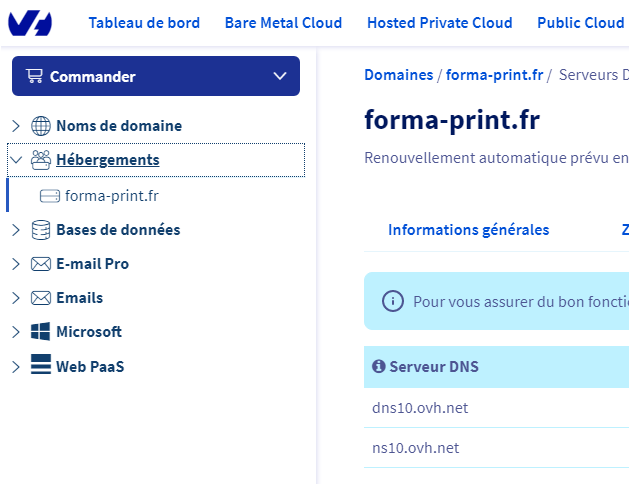
Task: Click the Web PaaS stacked bars icon
Action: (41, 366)
